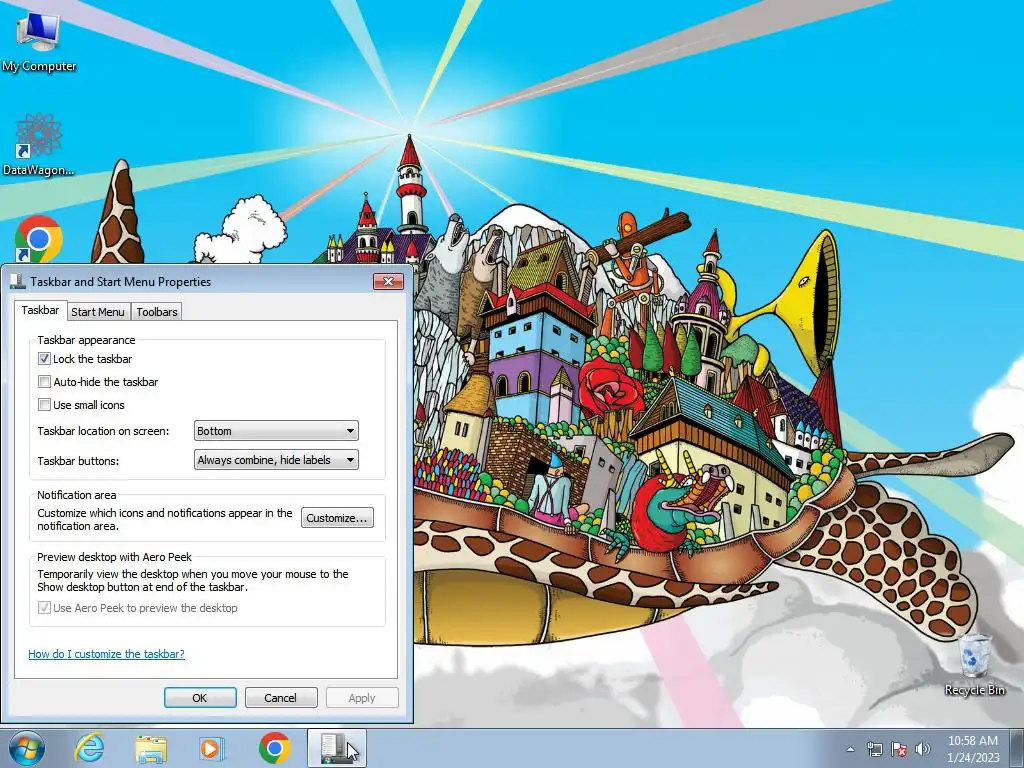Click the Apply button

coord(362,697)
